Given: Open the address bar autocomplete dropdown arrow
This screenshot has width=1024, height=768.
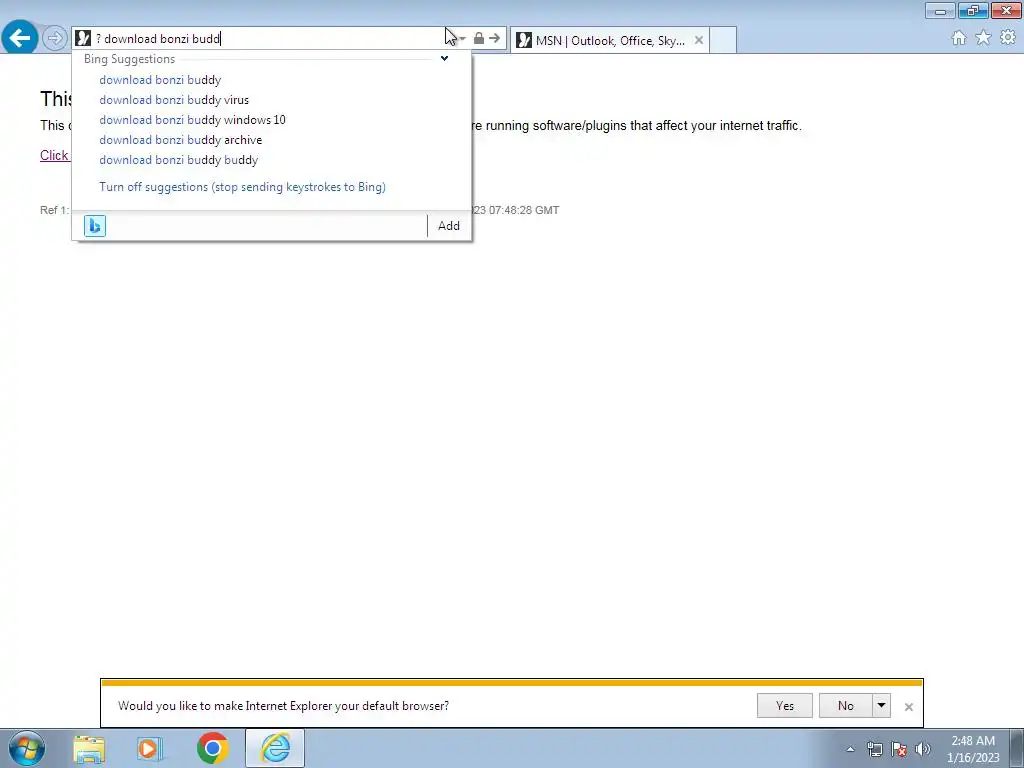Looking at the screenshot, I should click(x=462, y=39).
